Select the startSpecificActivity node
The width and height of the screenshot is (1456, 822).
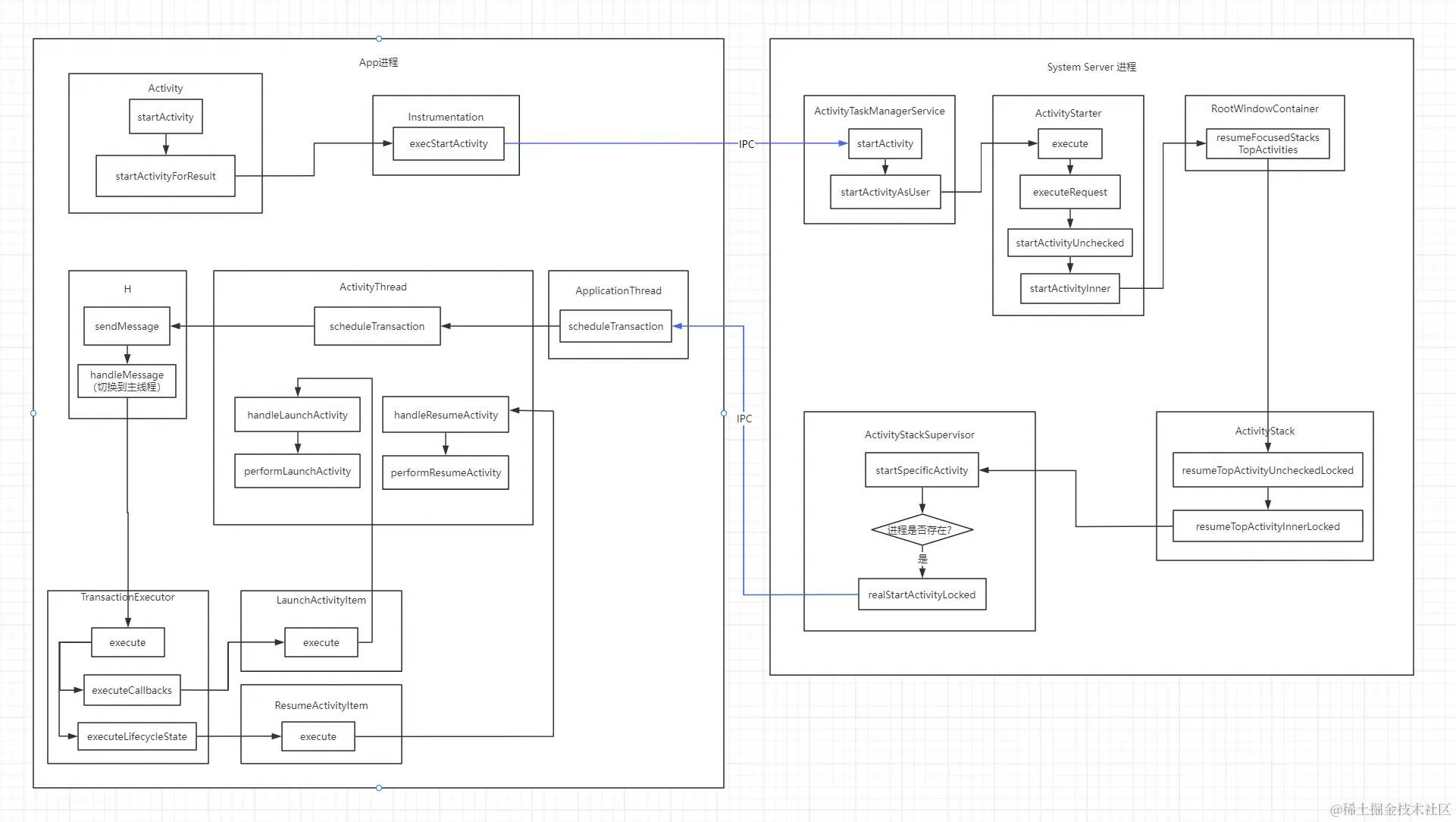922,470
